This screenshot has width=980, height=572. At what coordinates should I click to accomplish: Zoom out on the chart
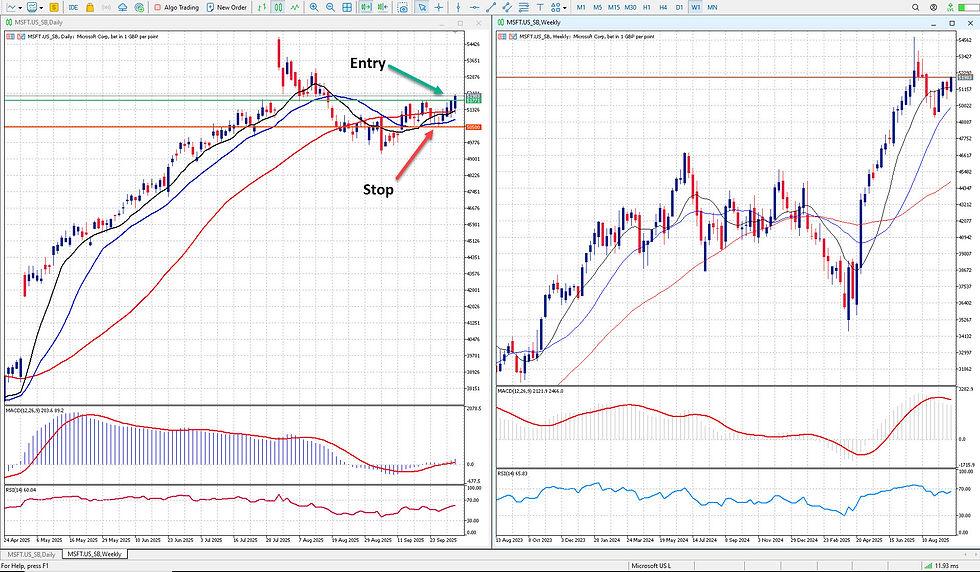pyautogui.click(x=330, y=8)
